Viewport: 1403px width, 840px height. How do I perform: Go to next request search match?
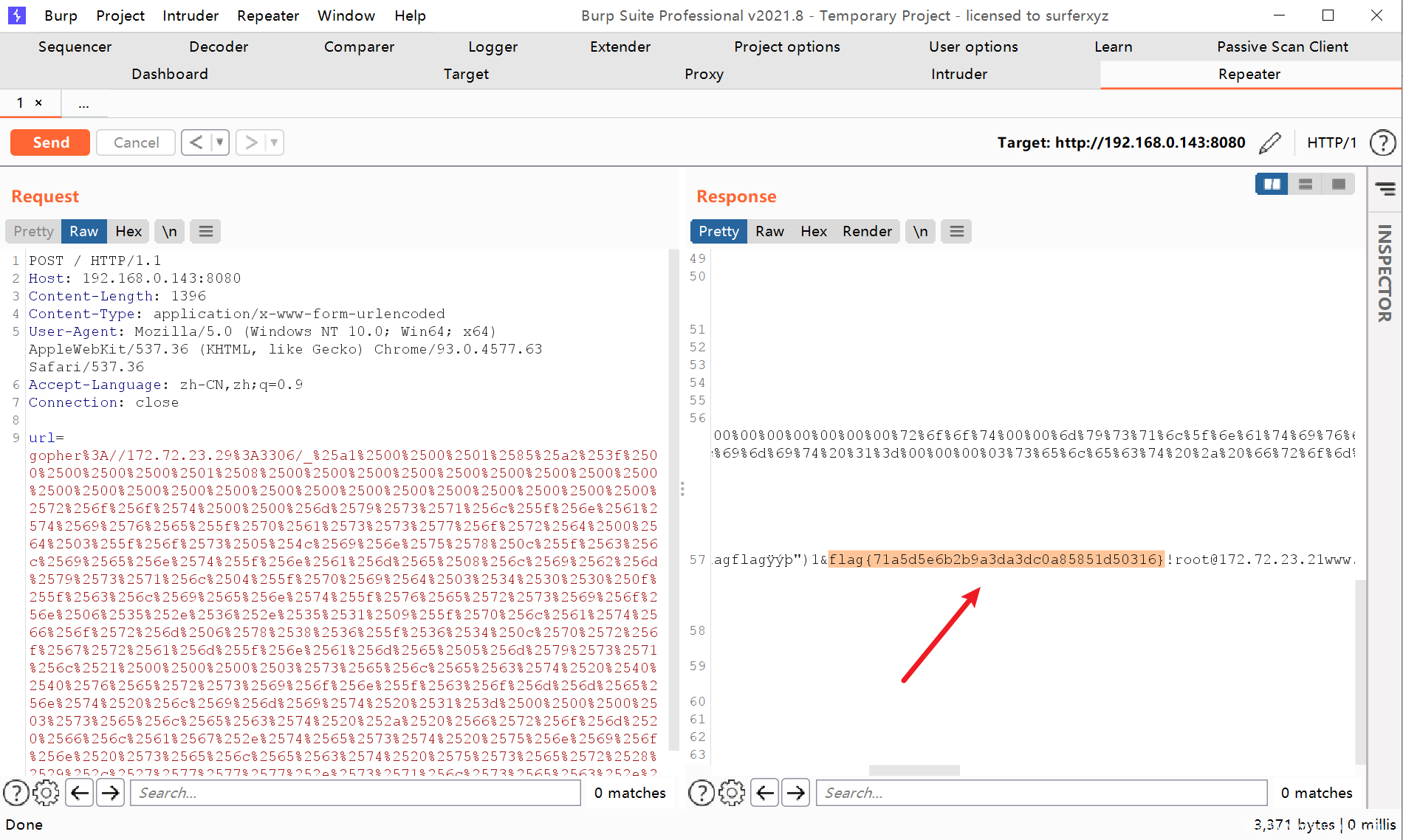[x=111, y=793]
